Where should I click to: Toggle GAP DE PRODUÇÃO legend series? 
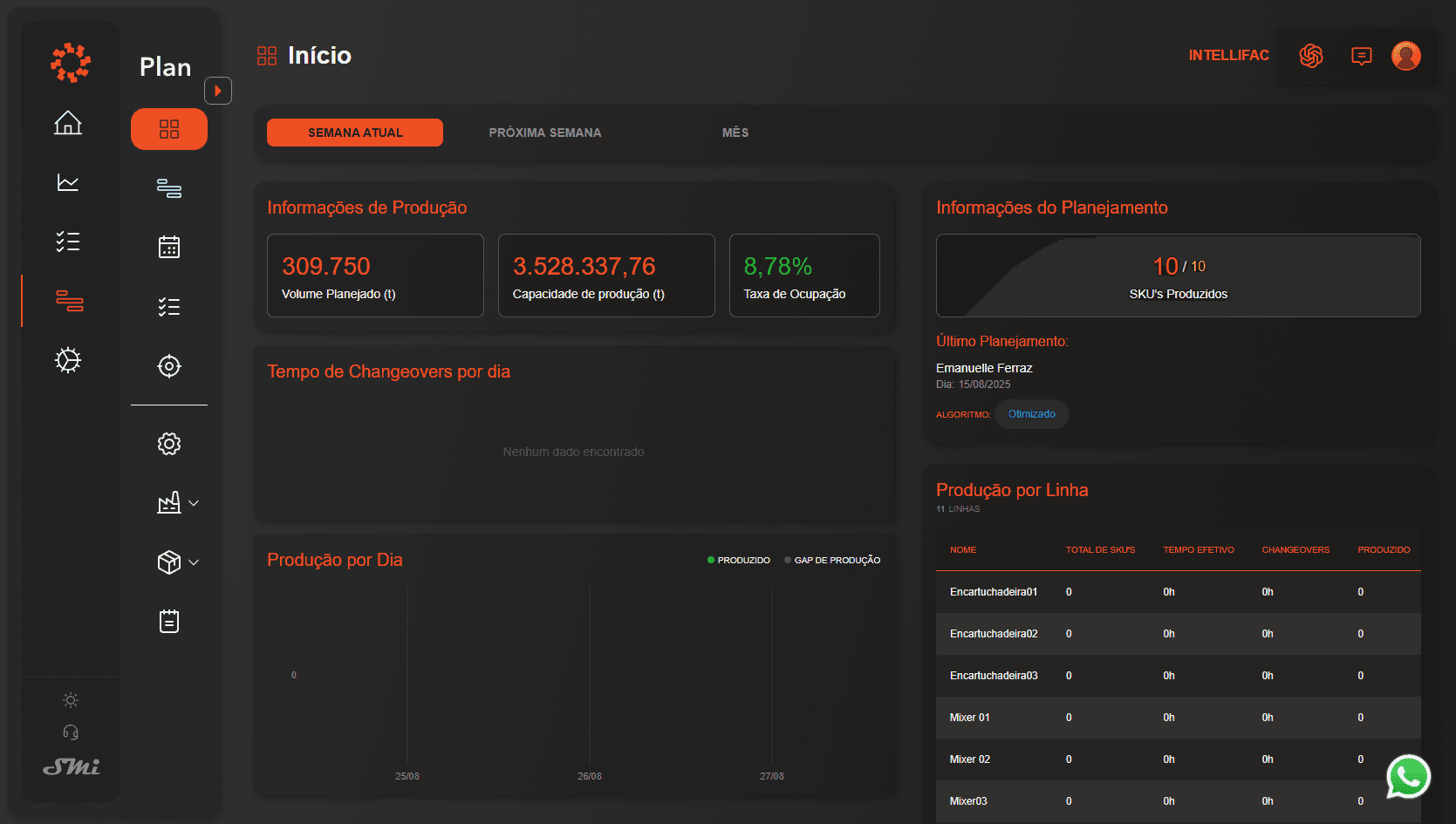[x=832, y=561]
